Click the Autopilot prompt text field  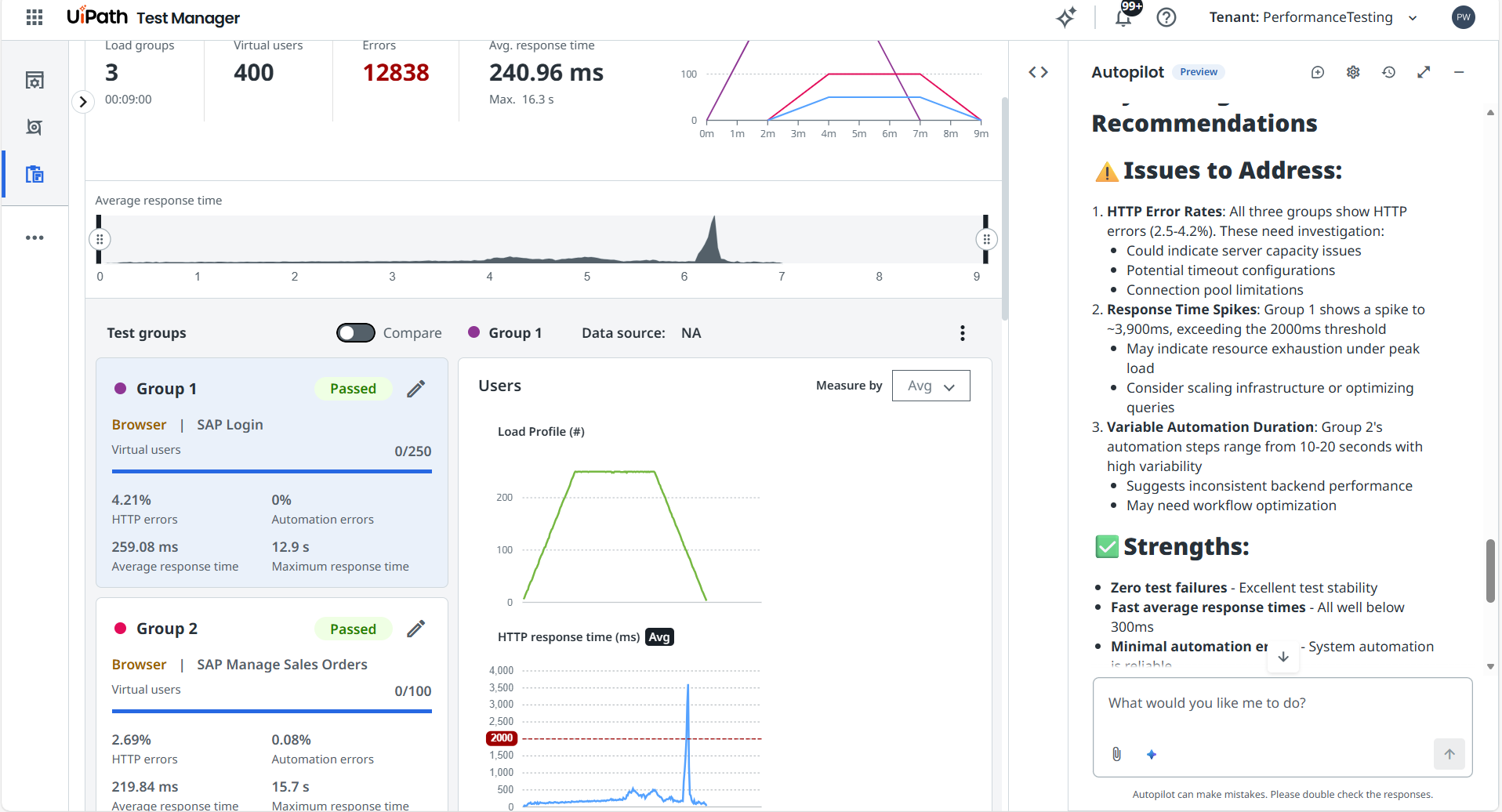[x=1282, y=703]
